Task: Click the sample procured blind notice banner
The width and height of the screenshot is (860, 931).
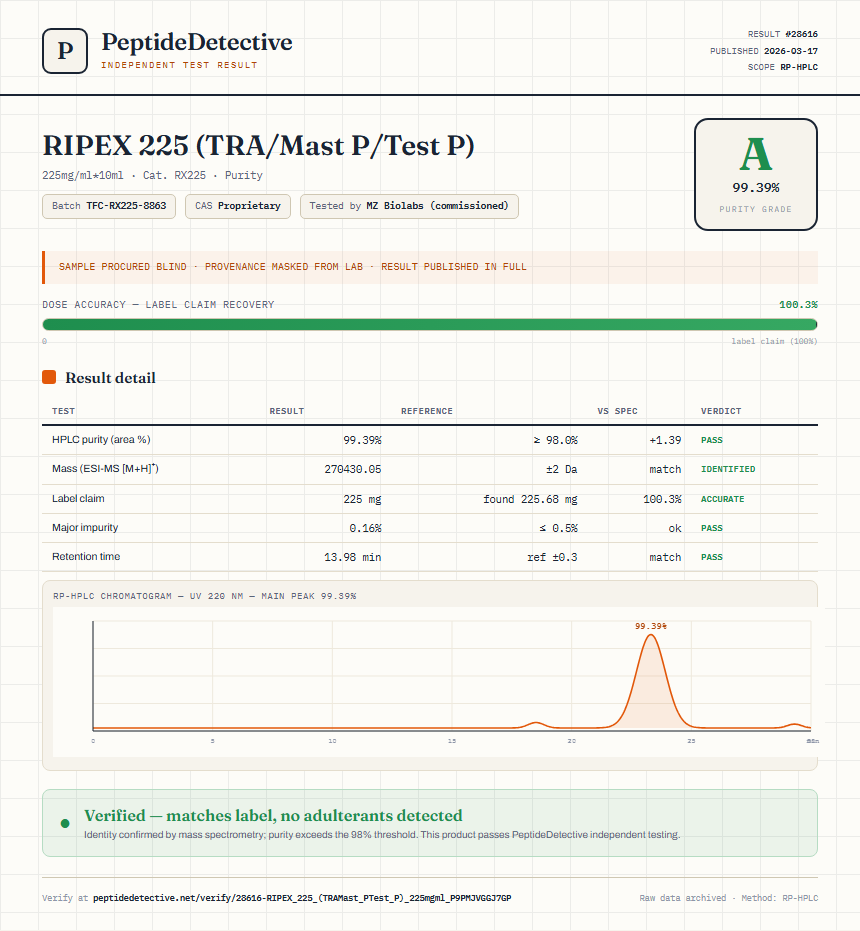Action: click(429, 267)
